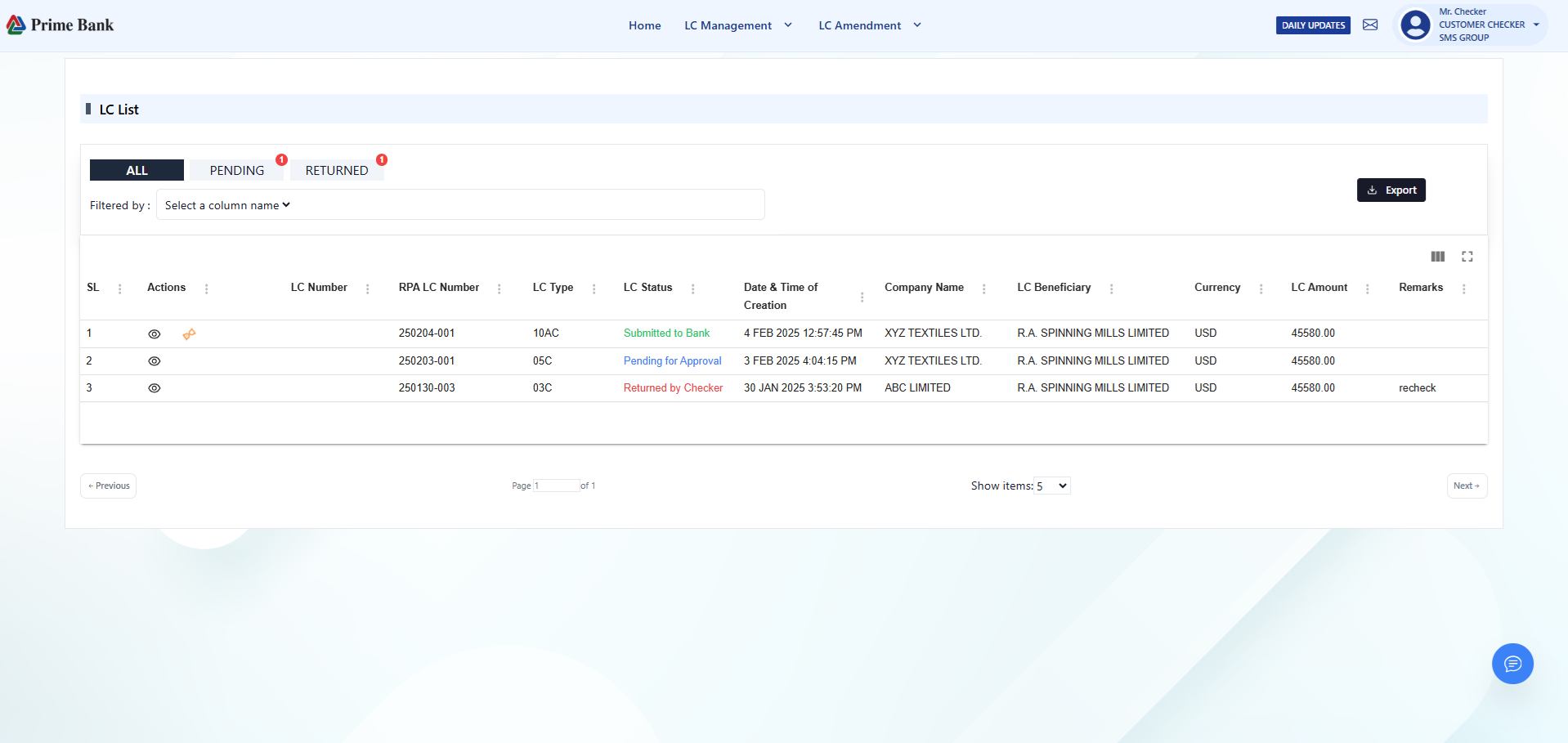Open the Date & Time column options menu

click(x=862, y=298)
